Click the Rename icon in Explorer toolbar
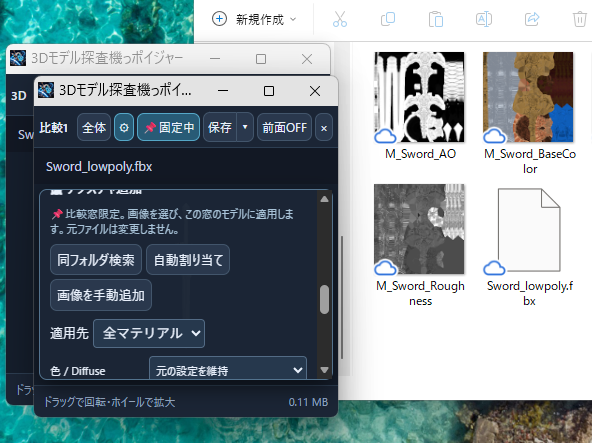This screenshot has height=443, width=592. (x=484, y=19)
